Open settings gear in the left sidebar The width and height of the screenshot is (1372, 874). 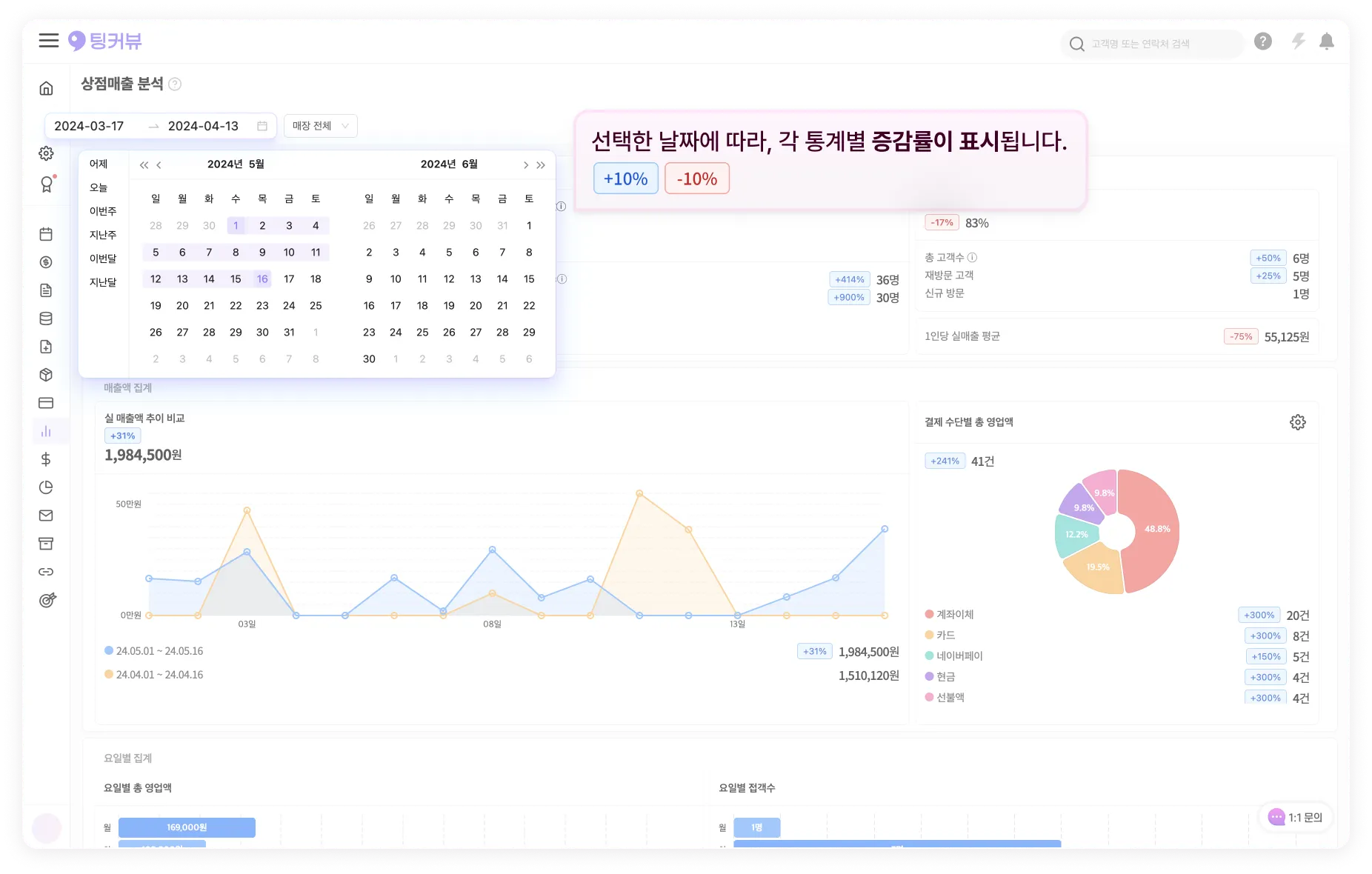point(46,153)
